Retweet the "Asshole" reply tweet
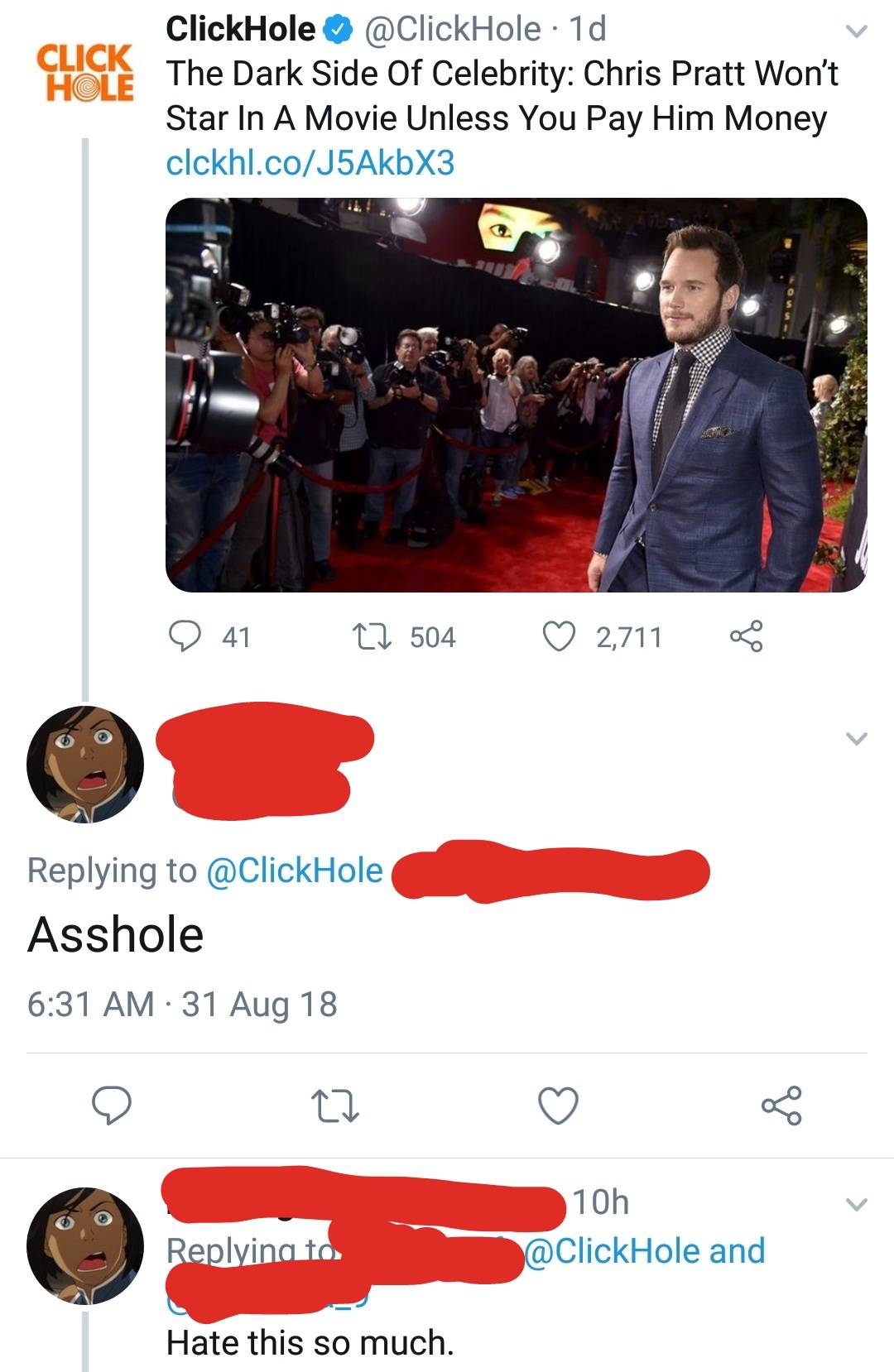This screenshot has width=894, height=1372. [334, 1105]
